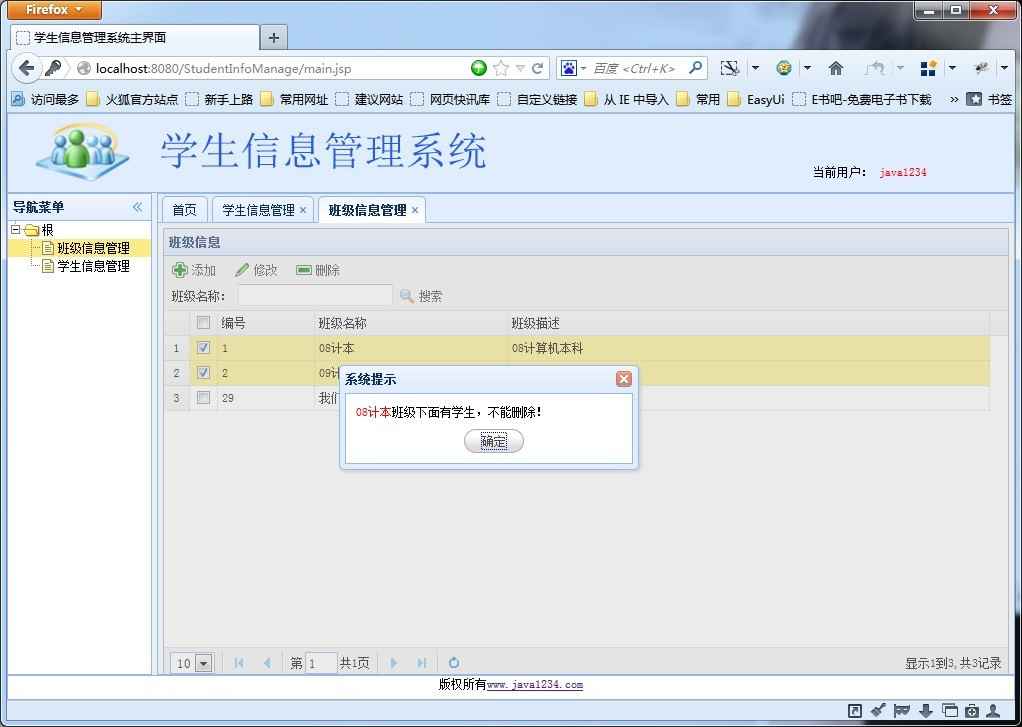This screenshot has height=727, width=1022.
Task: Open dropdown next to the screenshot tool
Action: [x=755, y=68]
